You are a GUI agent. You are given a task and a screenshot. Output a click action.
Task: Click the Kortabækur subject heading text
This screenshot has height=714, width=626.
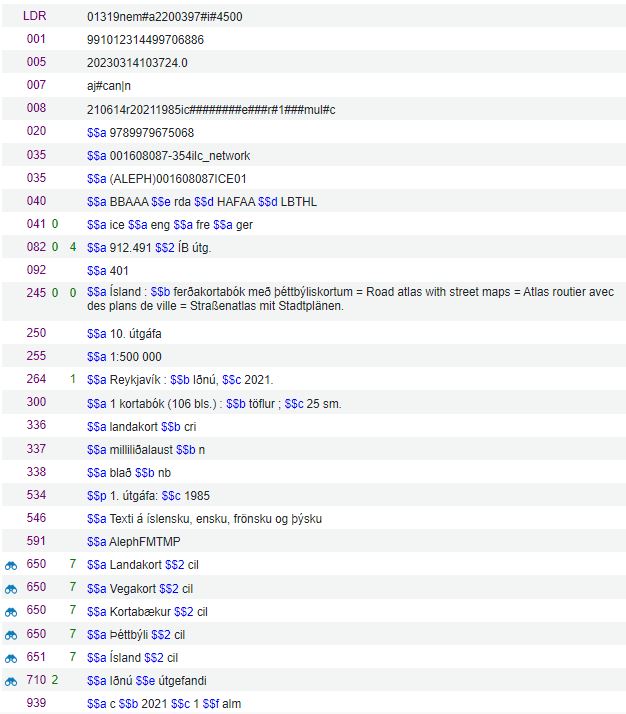tap(140, 612)
